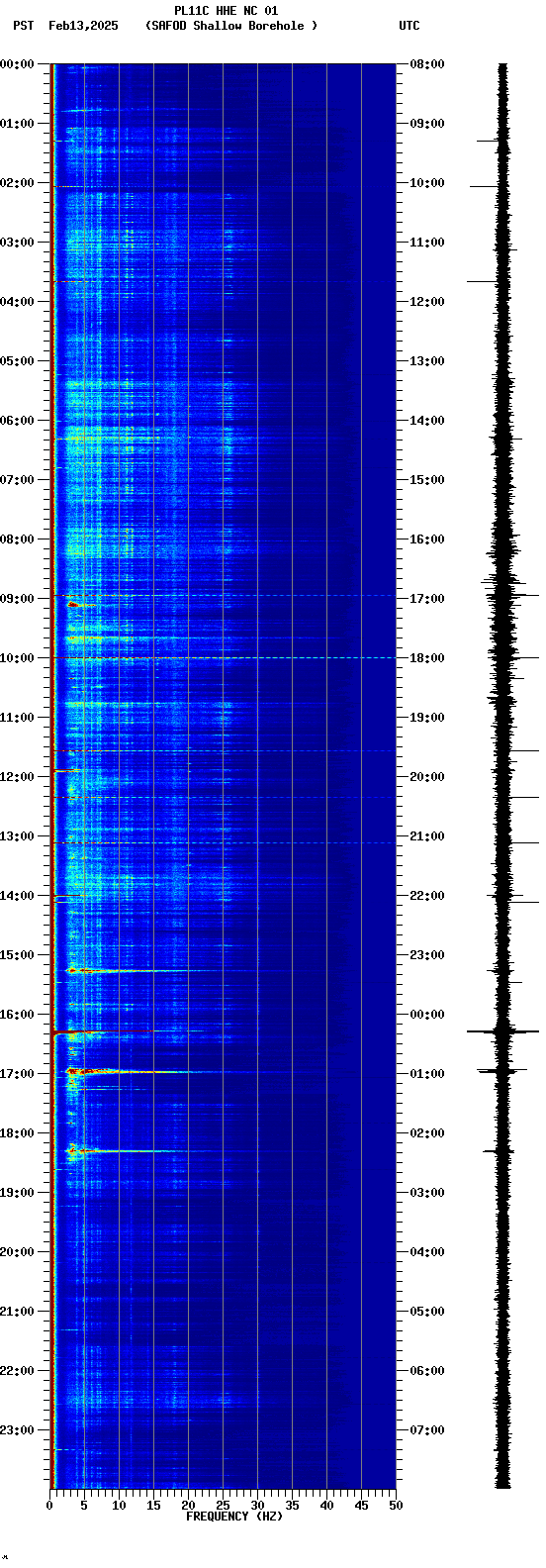Click the "20" frequency tick label
The width and height of the screenshot is (546, 1568).
click(x=188, y=1506)
